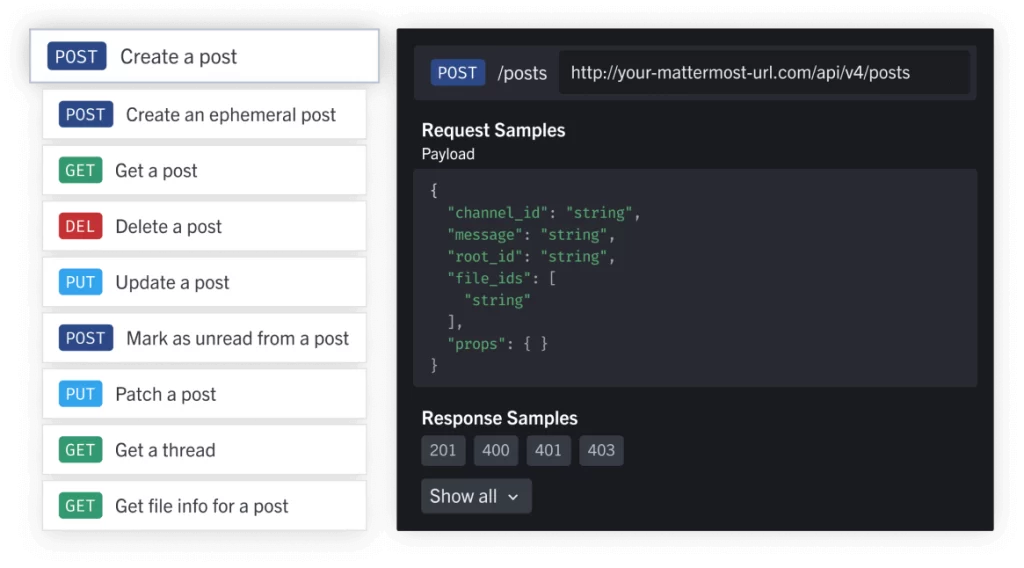Open Create an ephemeral post endpoint
Viewport: 1024px width, 568px height.
204,114
